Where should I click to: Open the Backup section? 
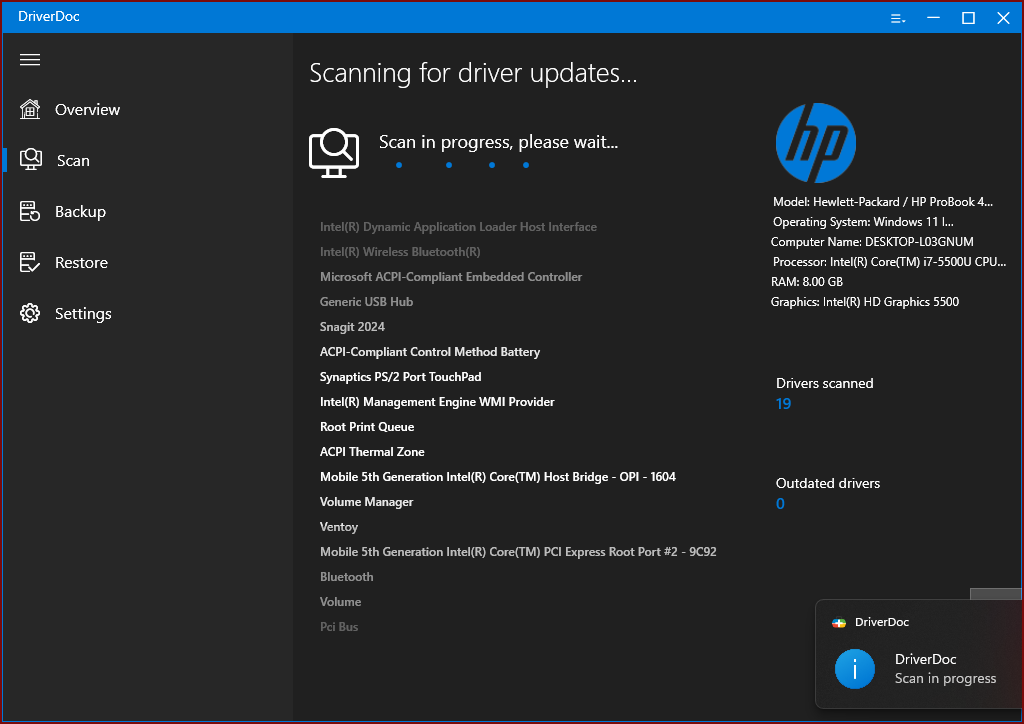pyautogui.click(x=80, y=212)
